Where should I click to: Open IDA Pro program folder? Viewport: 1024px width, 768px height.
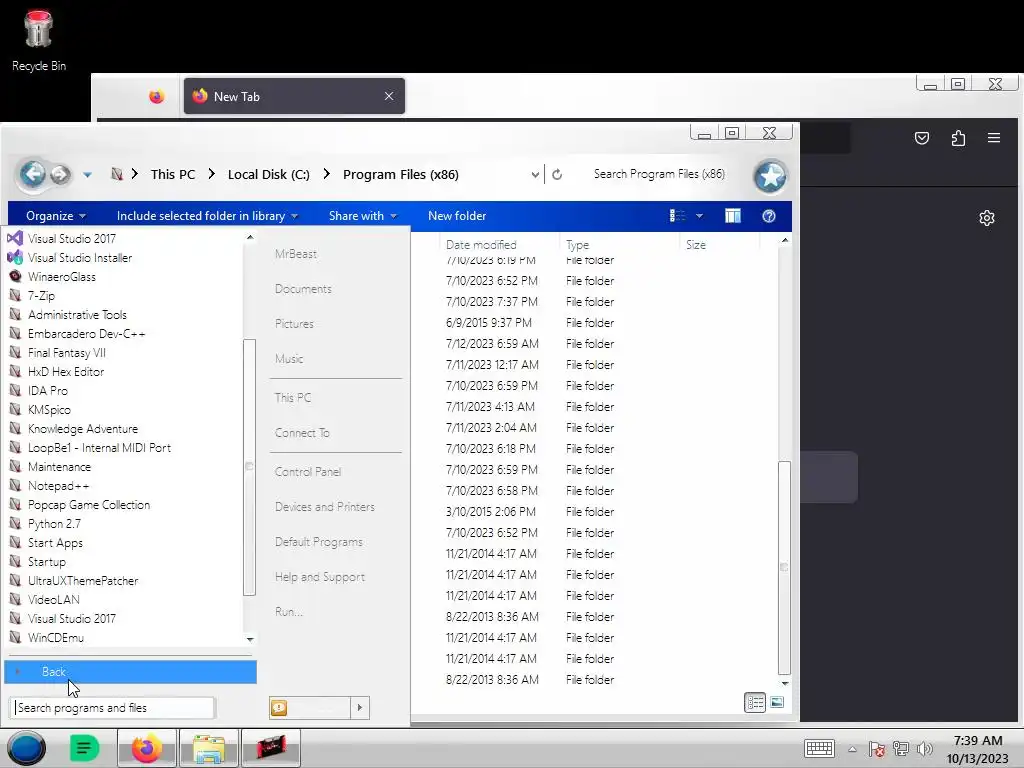(x=48, y=391)
